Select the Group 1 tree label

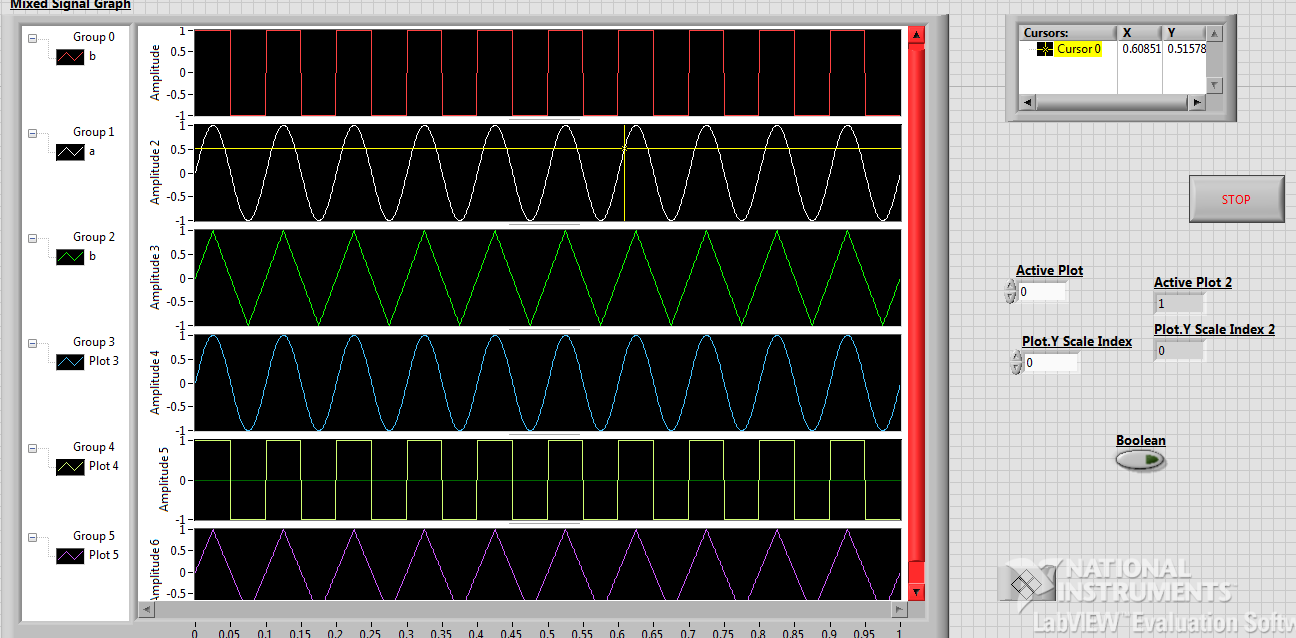(94, 132)
